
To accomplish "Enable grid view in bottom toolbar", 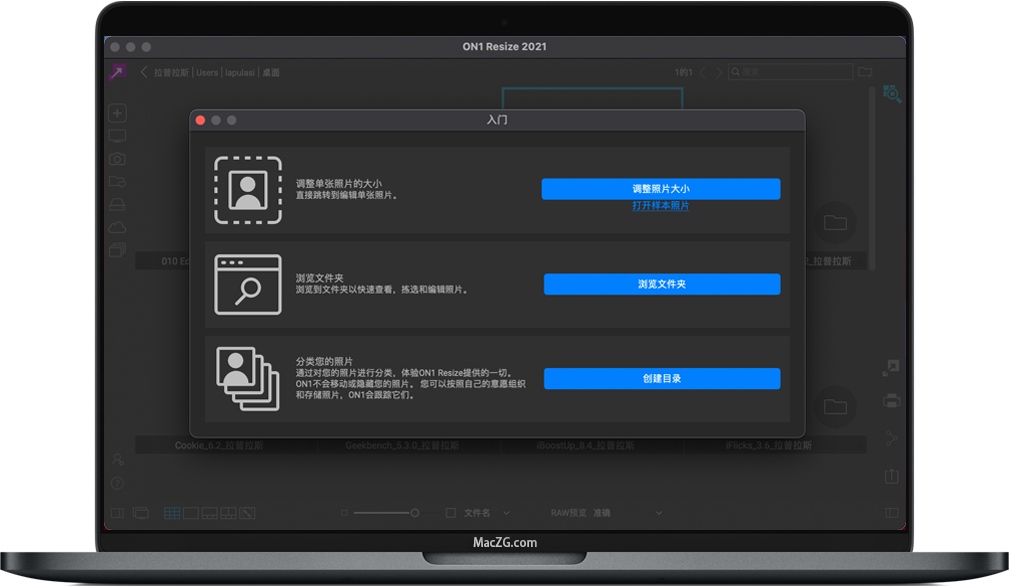I will tap(171, 512).
